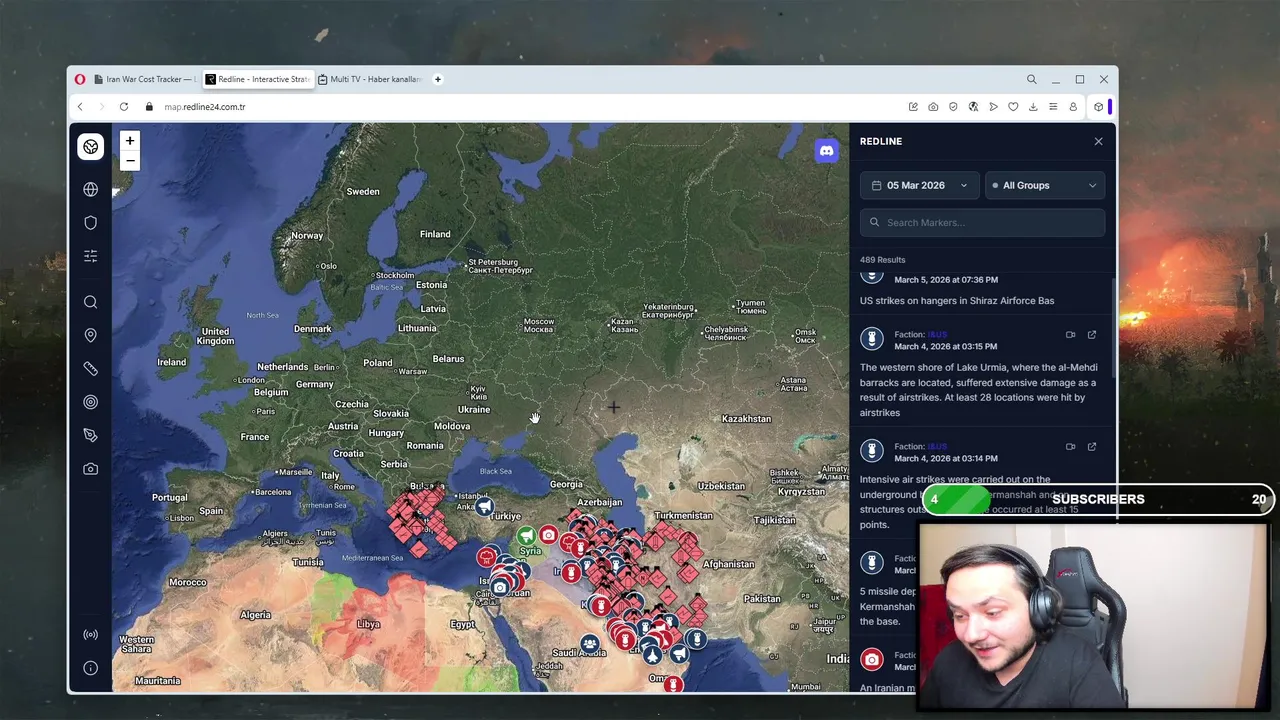Click the camera marker near Syria on map
Image resolution: width=1280 pixels, height=720 pixels.
click(548, 536)
